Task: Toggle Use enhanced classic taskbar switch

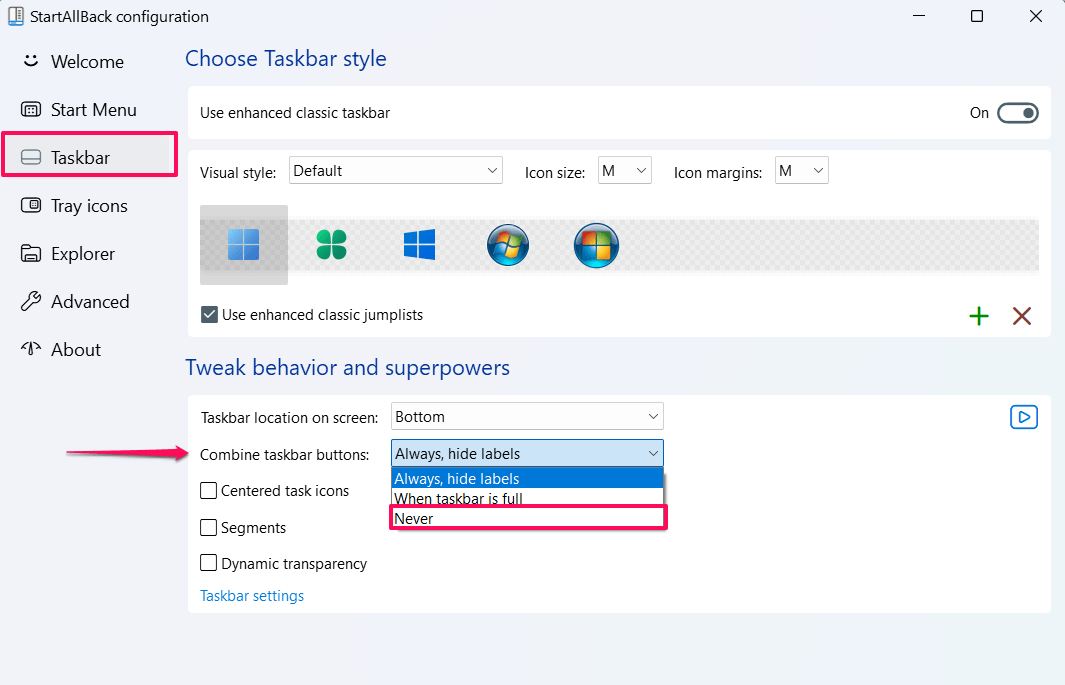Action: 1017,113
